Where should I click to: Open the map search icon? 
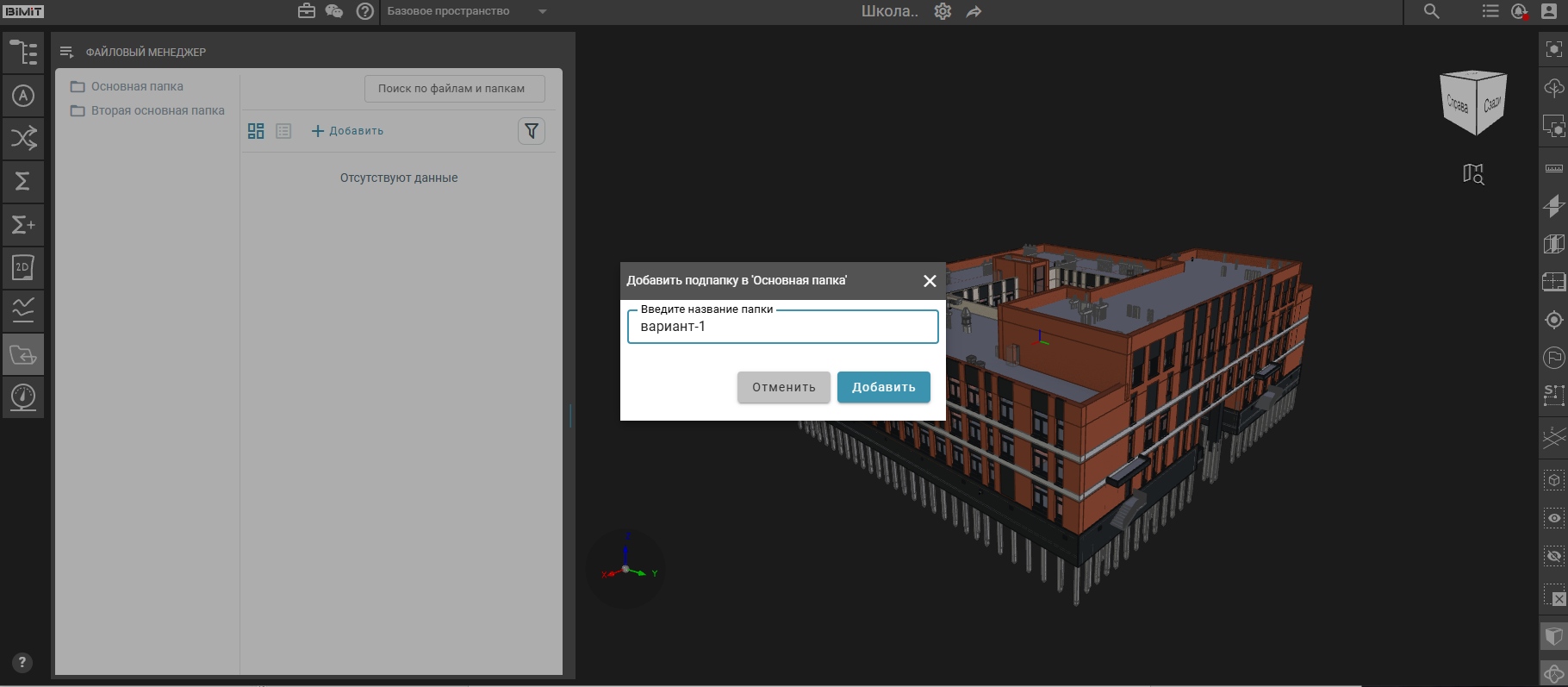click(x=1473, y=174)
